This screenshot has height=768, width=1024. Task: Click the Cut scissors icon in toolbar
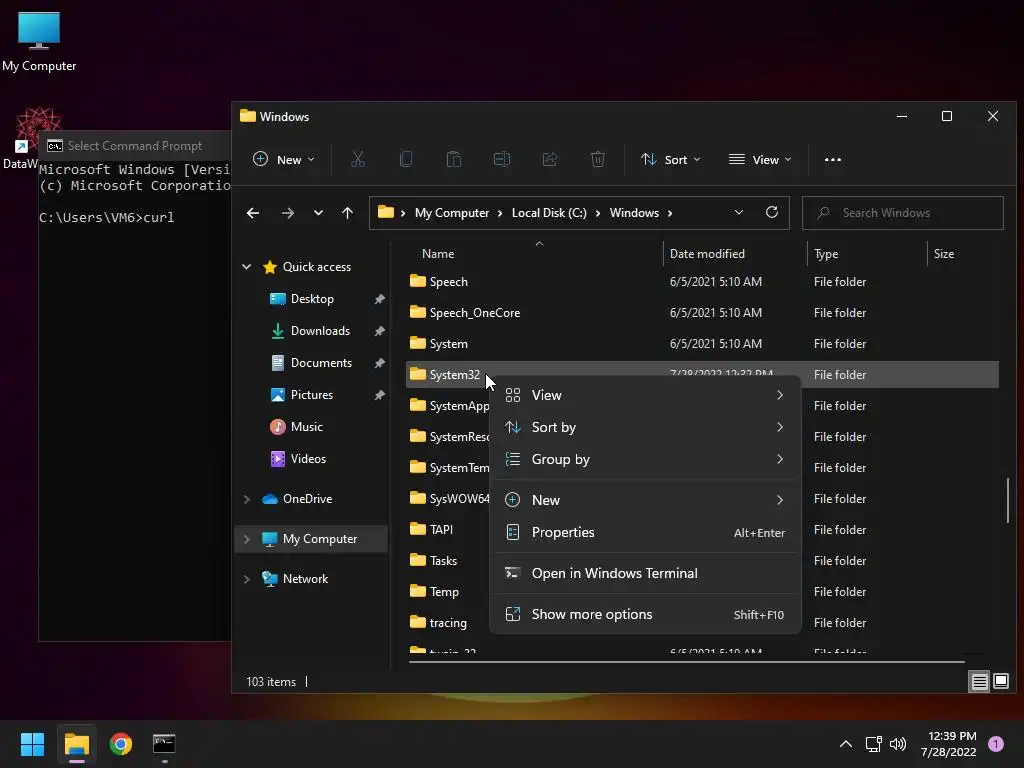358,159
